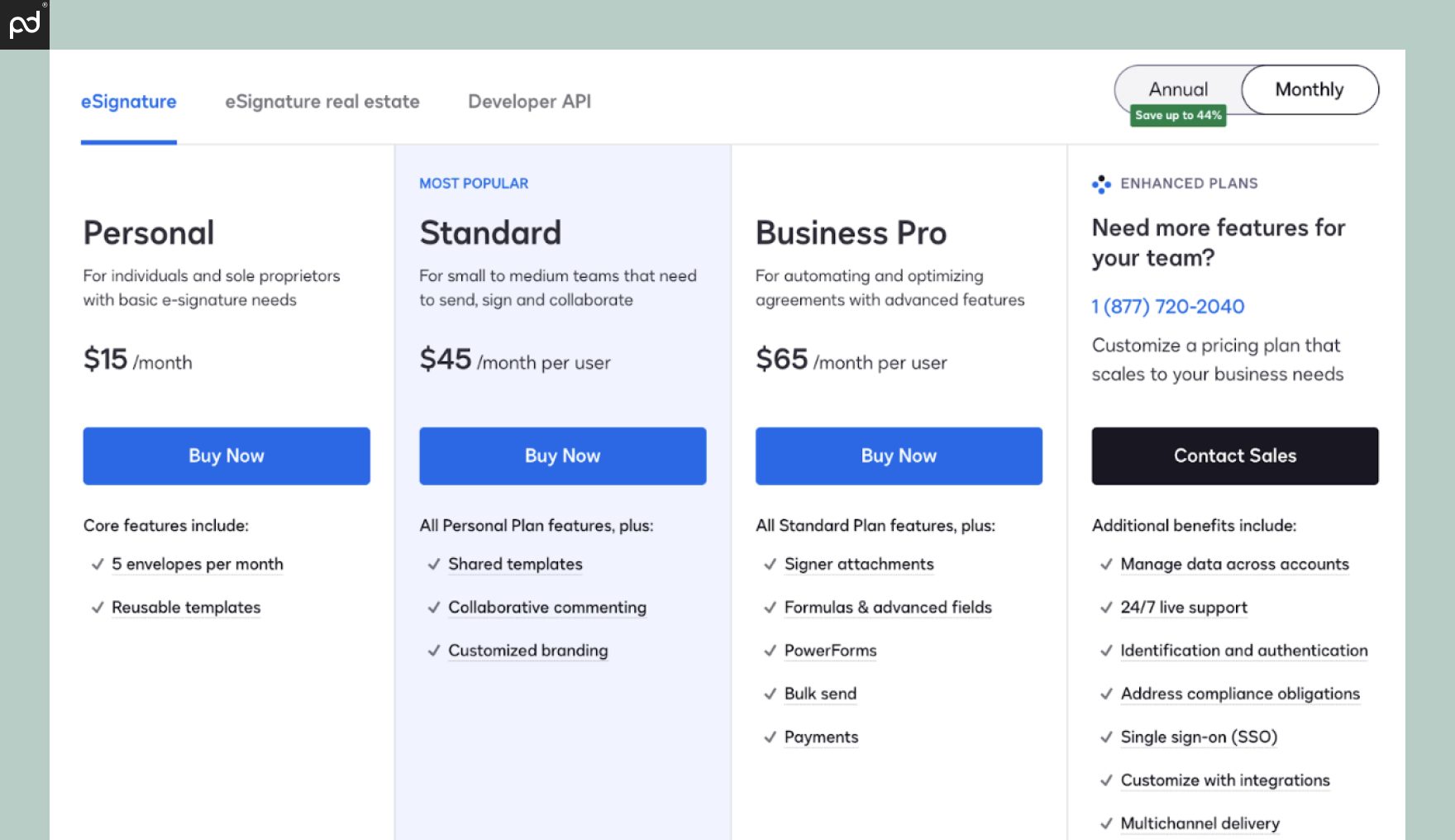Click the checkmark beside Multichannel delivery
This screenshot has height=840, width=1455.
[x=1105, y=823]
